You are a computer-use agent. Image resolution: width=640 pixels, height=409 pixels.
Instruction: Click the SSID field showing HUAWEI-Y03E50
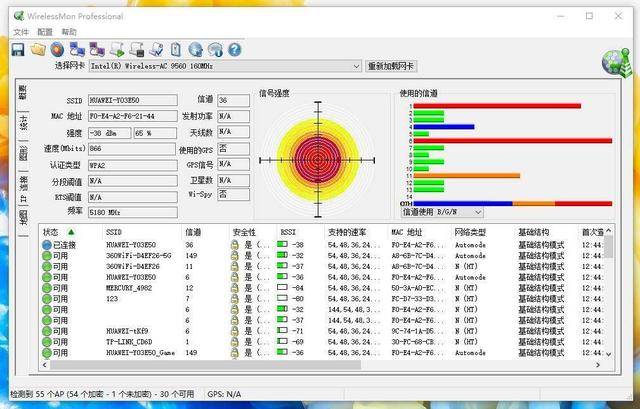pyautogui.click(x=133, y=100)
